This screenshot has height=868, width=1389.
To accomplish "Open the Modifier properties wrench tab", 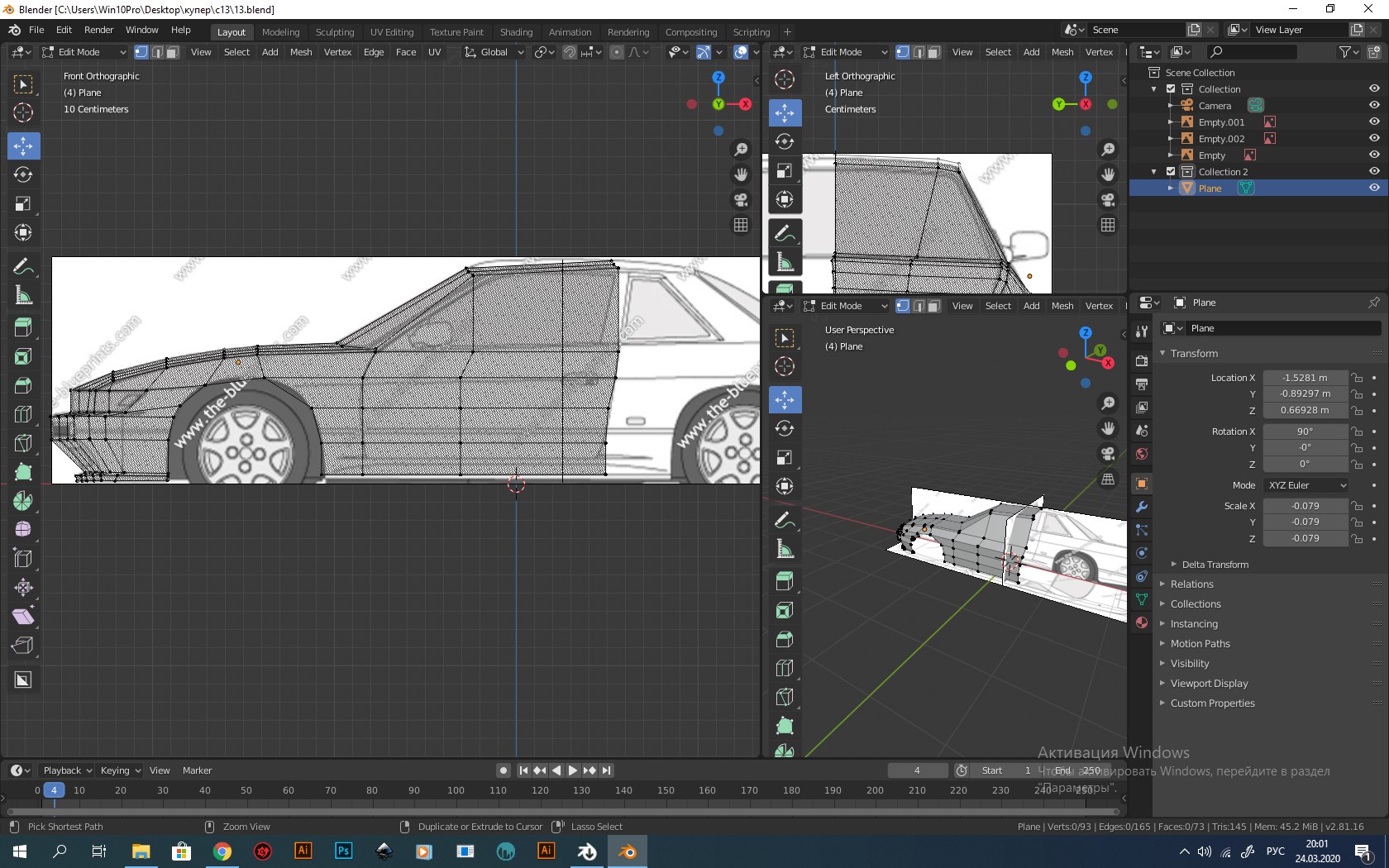I will point(1142,507).
